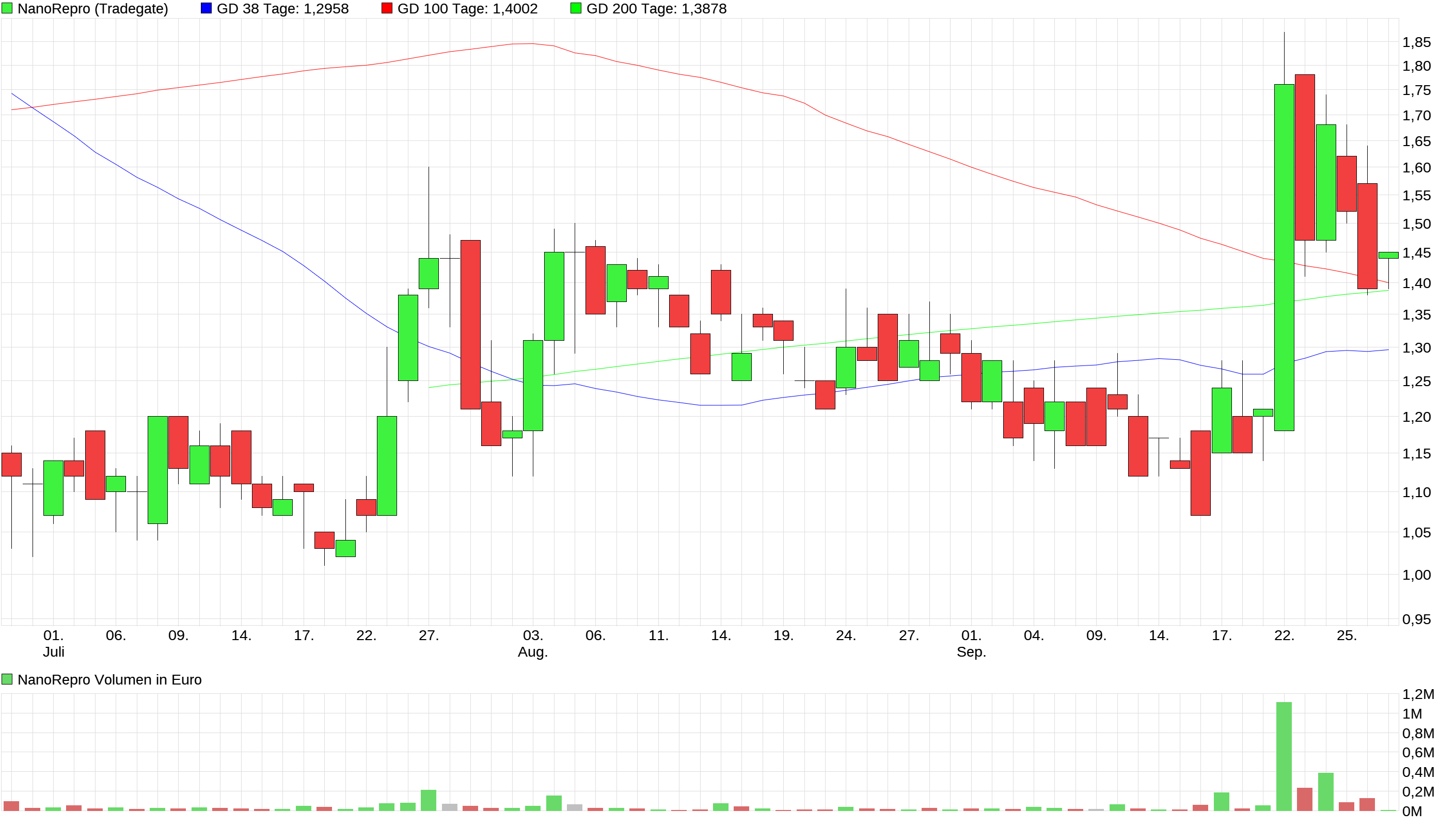Click the 22. September date axis label
The width and height of the screenshot is (1456, 827).
(1284, 635)
